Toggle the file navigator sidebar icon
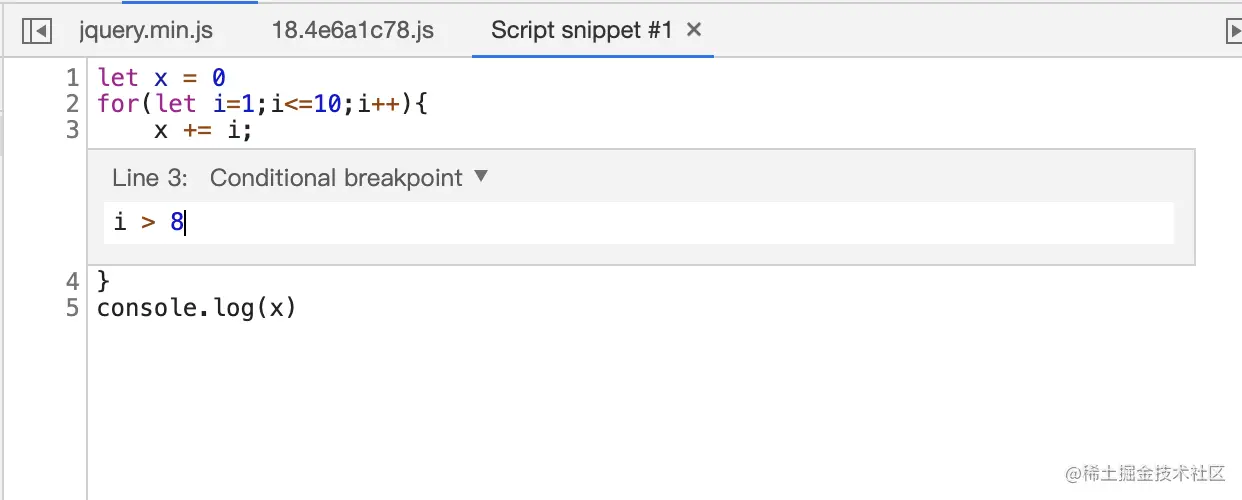Image resolution: width=1242 pixels, height=500 pixels. coord(36,31)
